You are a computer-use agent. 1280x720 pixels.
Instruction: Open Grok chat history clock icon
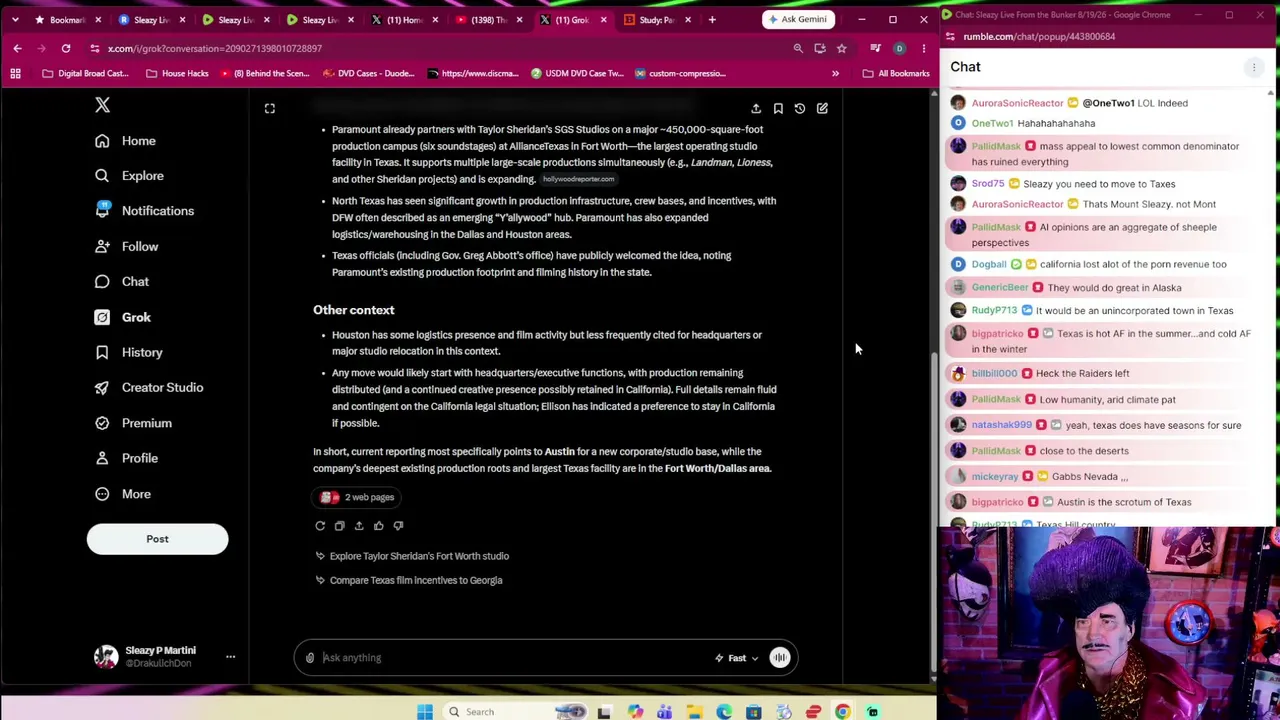(800, 108)
